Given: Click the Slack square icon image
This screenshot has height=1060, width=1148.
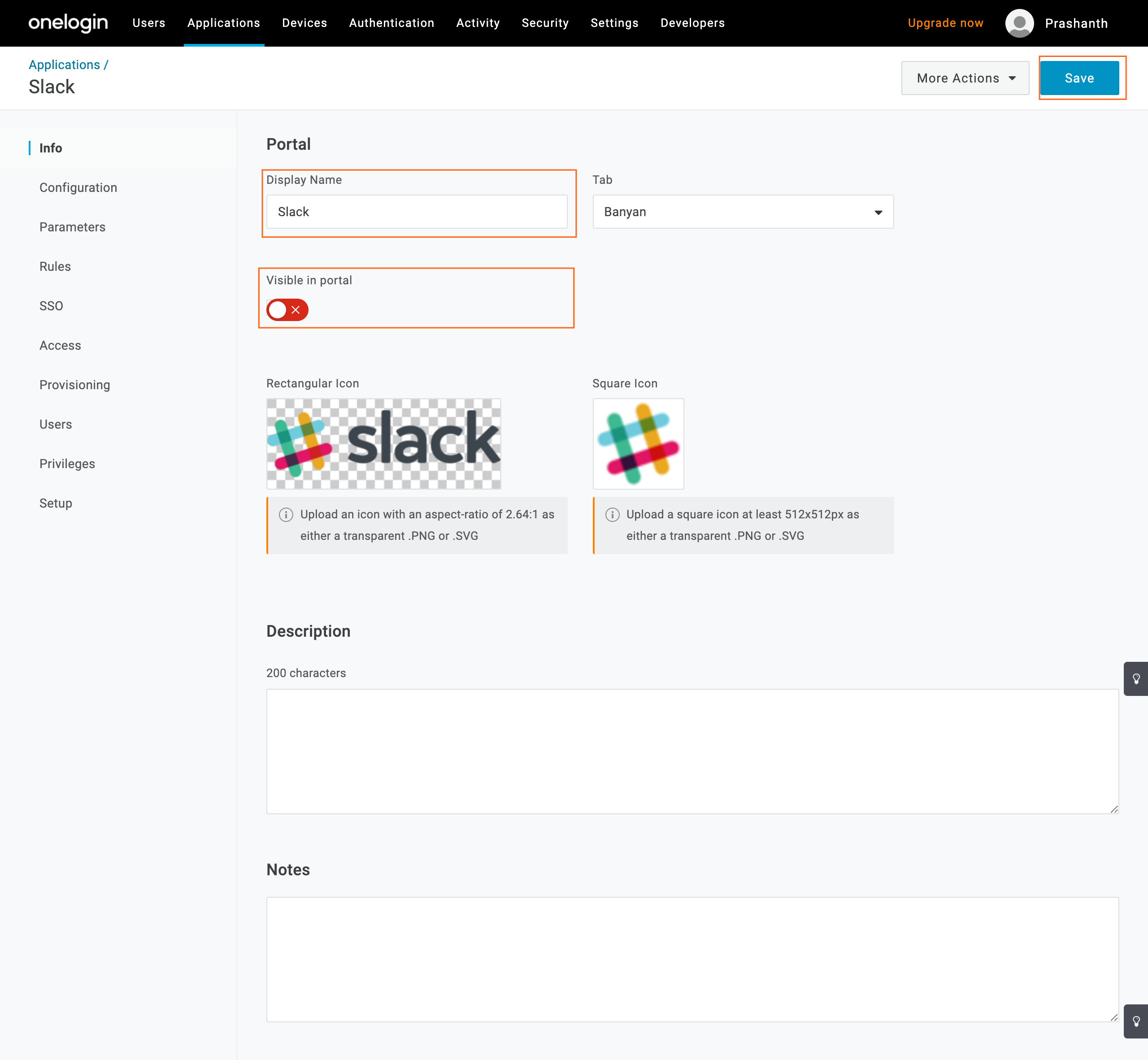Looking at the screenshot, I should (637, 443).
